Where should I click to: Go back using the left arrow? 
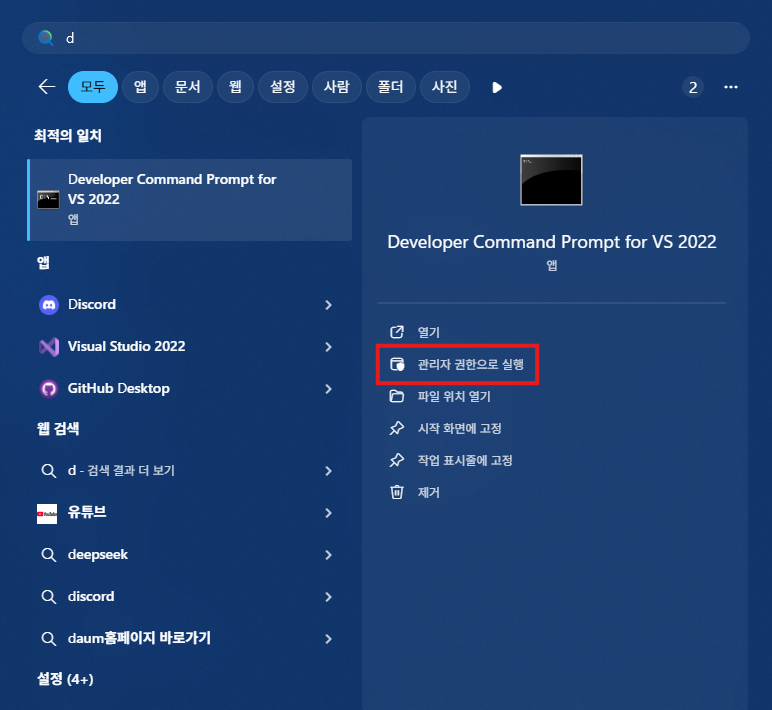47,87
